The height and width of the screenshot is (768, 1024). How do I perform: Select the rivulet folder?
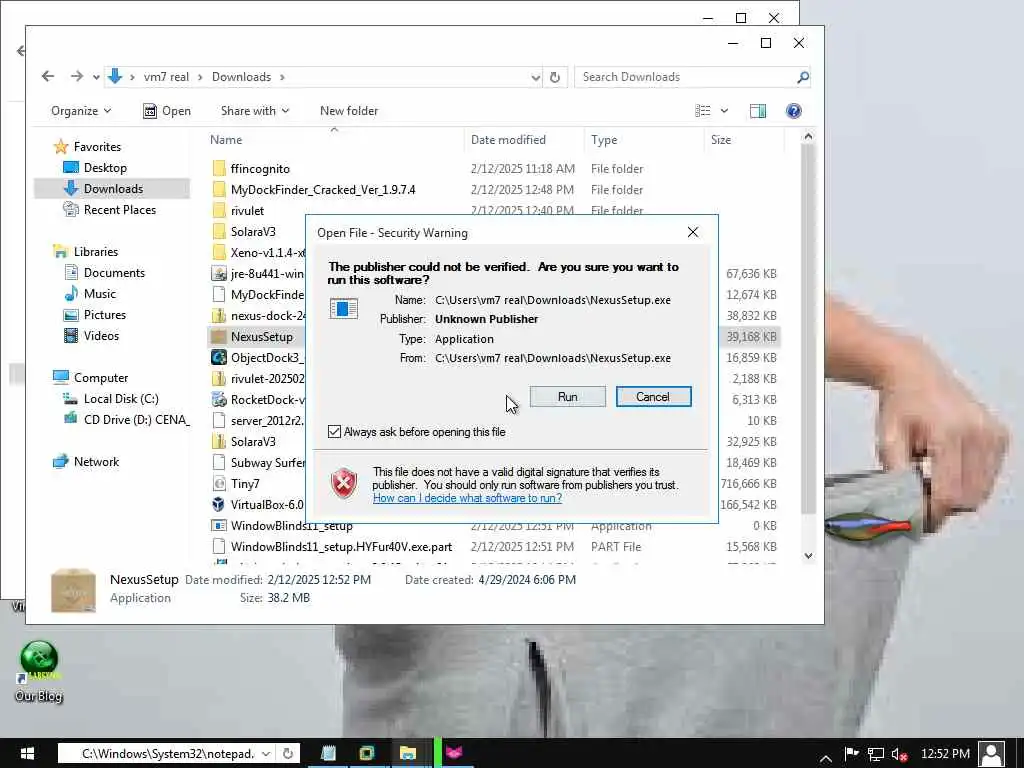click(247, 211)
